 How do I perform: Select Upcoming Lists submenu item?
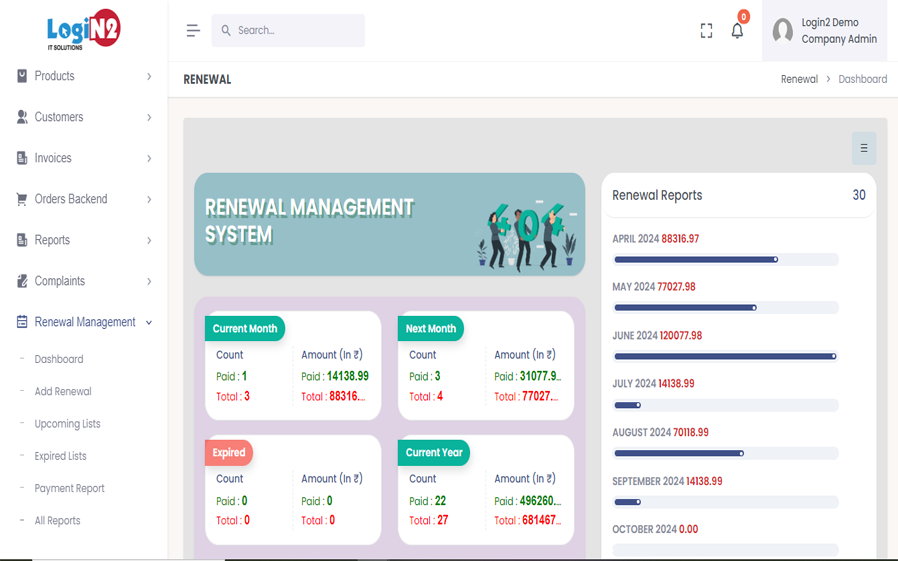[x=67, y=424]
